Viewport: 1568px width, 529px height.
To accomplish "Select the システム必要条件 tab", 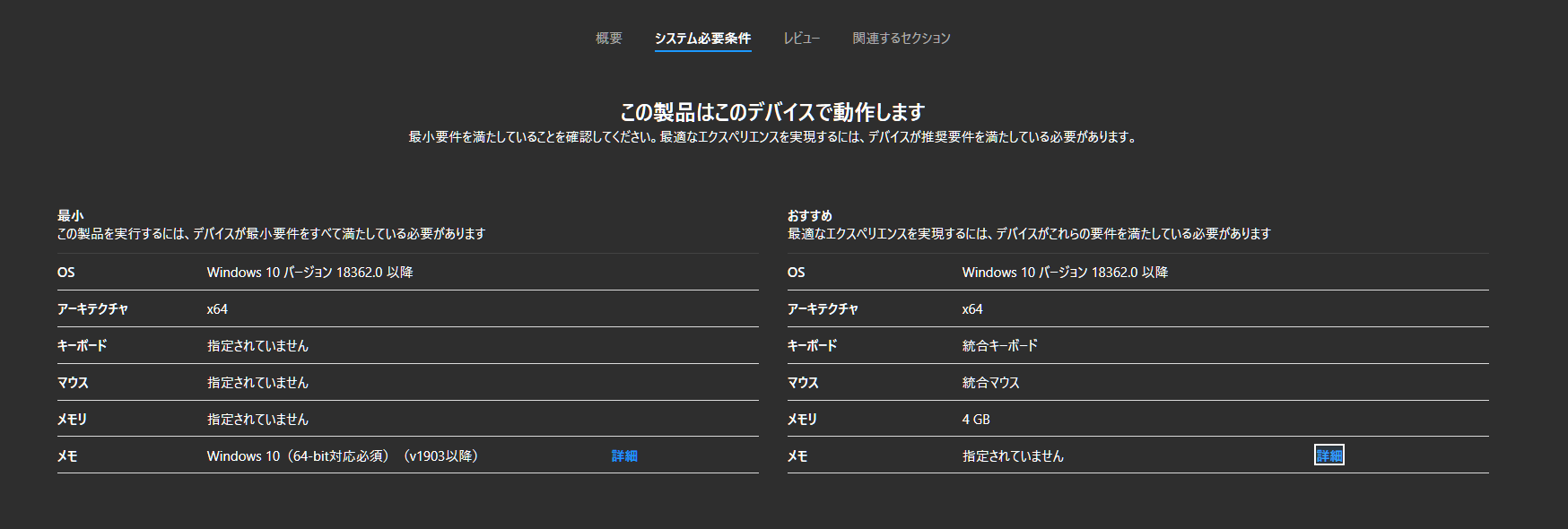I will pyautogui.click(x=702, y=38).
